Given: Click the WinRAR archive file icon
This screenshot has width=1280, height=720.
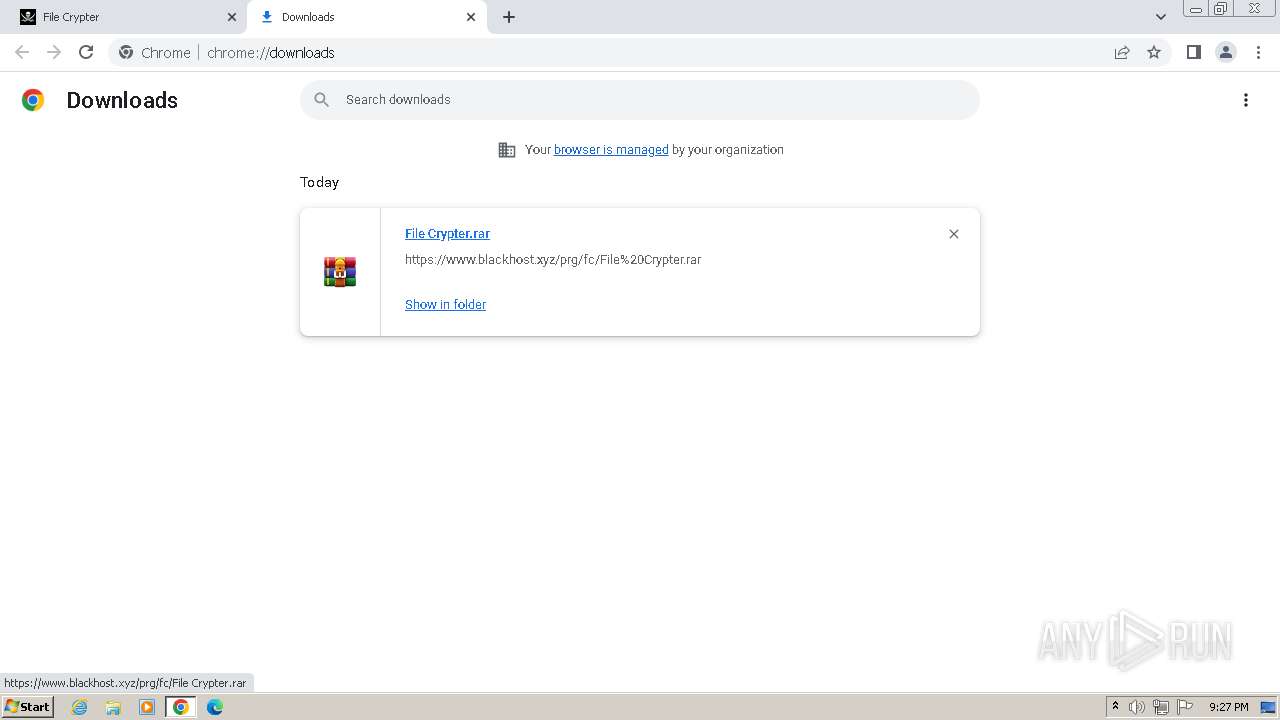Looking at the screenshot, I should click(x=340, y=272).
